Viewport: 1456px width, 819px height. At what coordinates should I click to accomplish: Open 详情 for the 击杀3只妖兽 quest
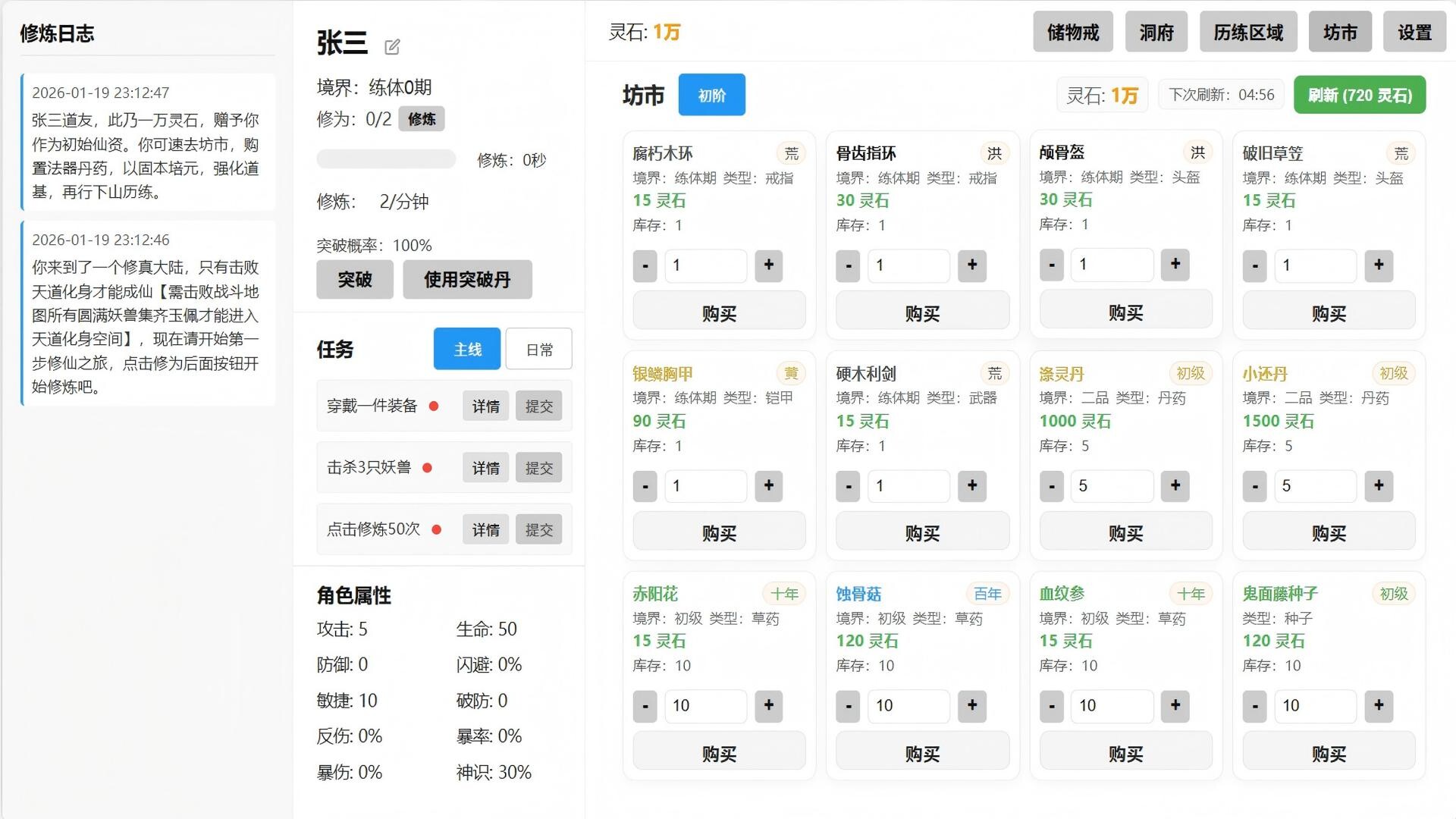pos(485,468)
